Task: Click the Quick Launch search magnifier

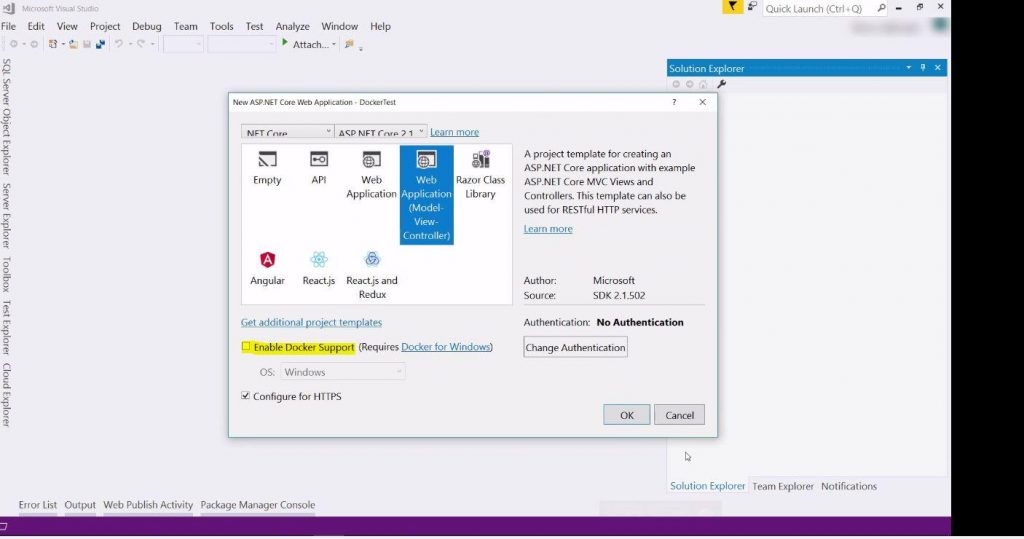Action: coord(881,8)
